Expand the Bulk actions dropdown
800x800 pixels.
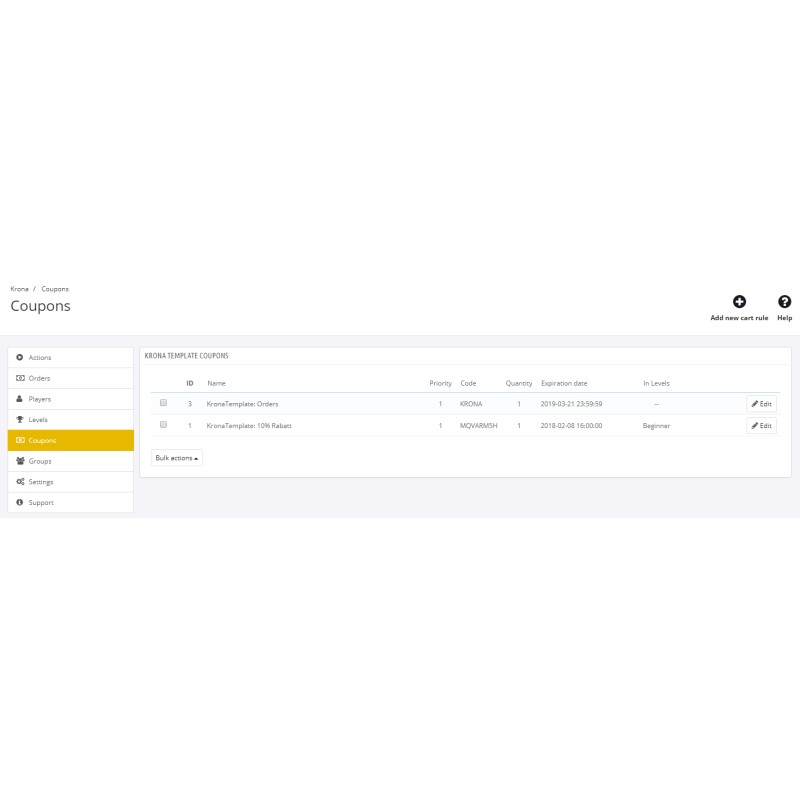click(177, 457)
